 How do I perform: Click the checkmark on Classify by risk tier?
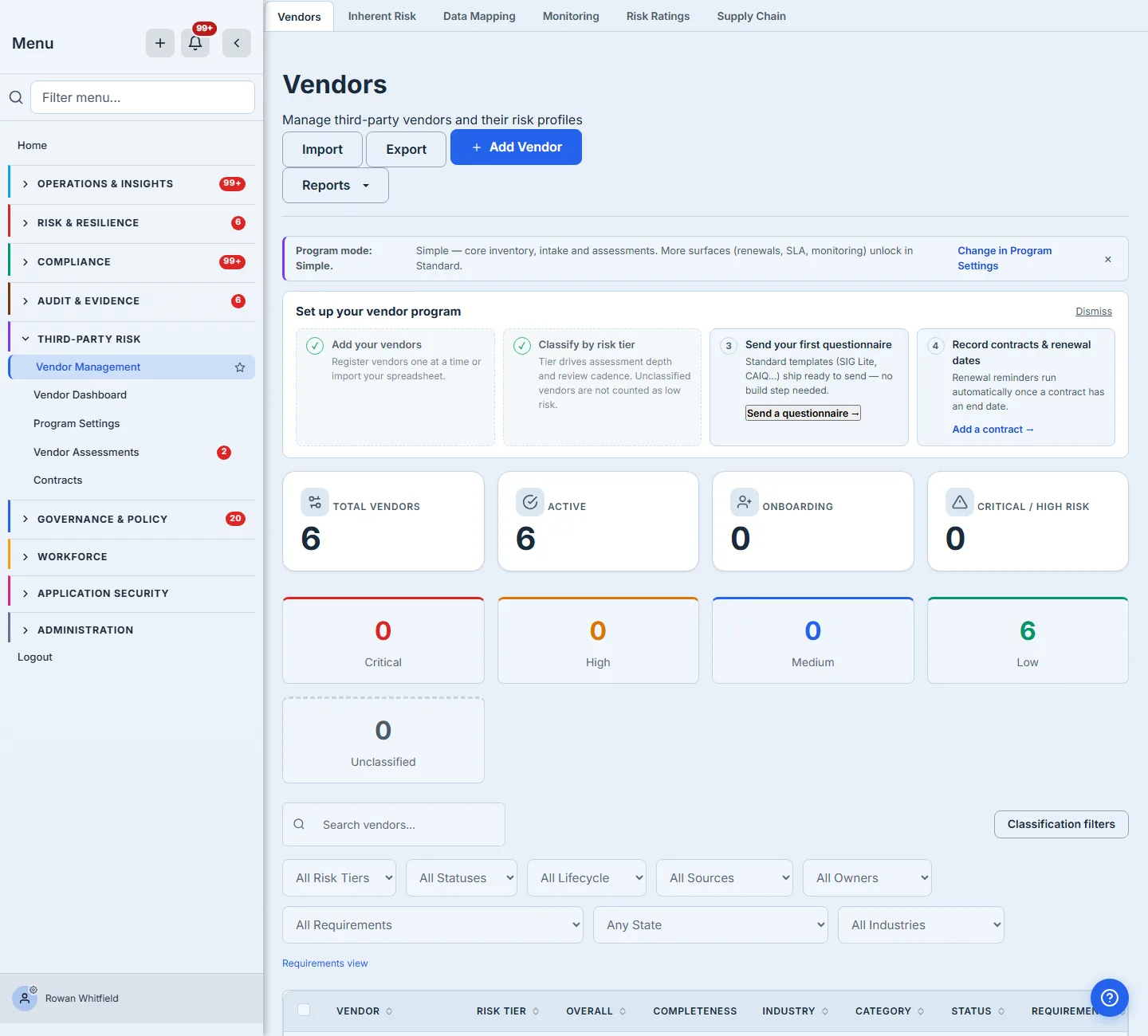(x=522, y=346)
